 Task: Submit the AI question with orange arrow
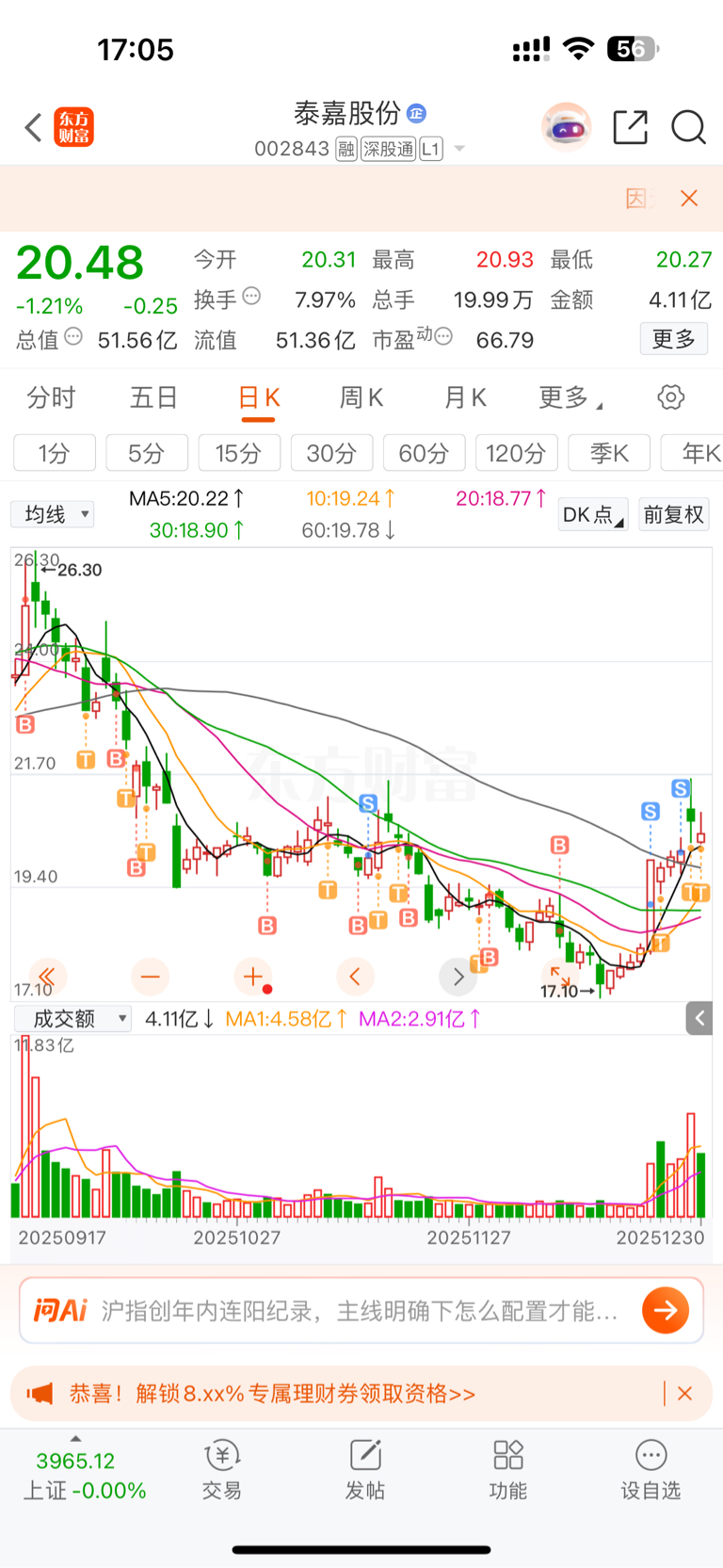click(x=666, y=1310)
